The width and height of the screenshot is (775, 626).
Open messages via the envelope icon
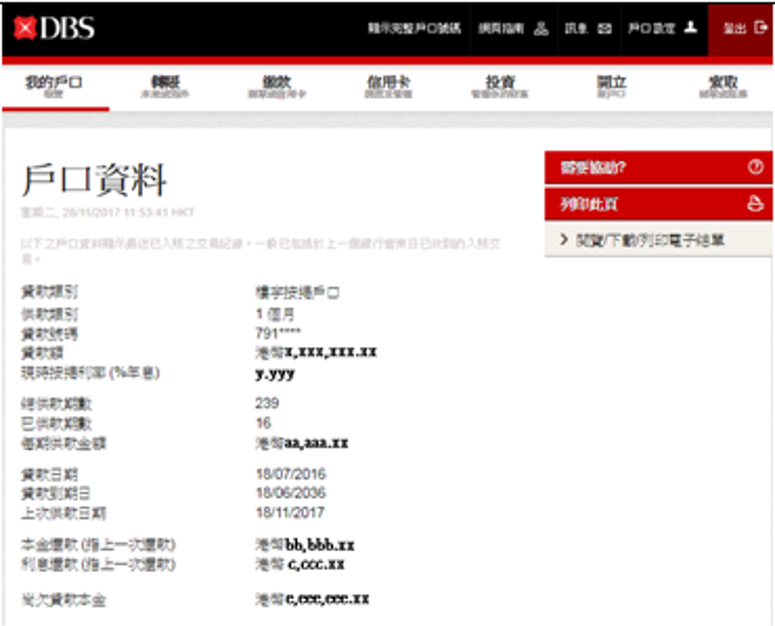(x=604, y=29)
